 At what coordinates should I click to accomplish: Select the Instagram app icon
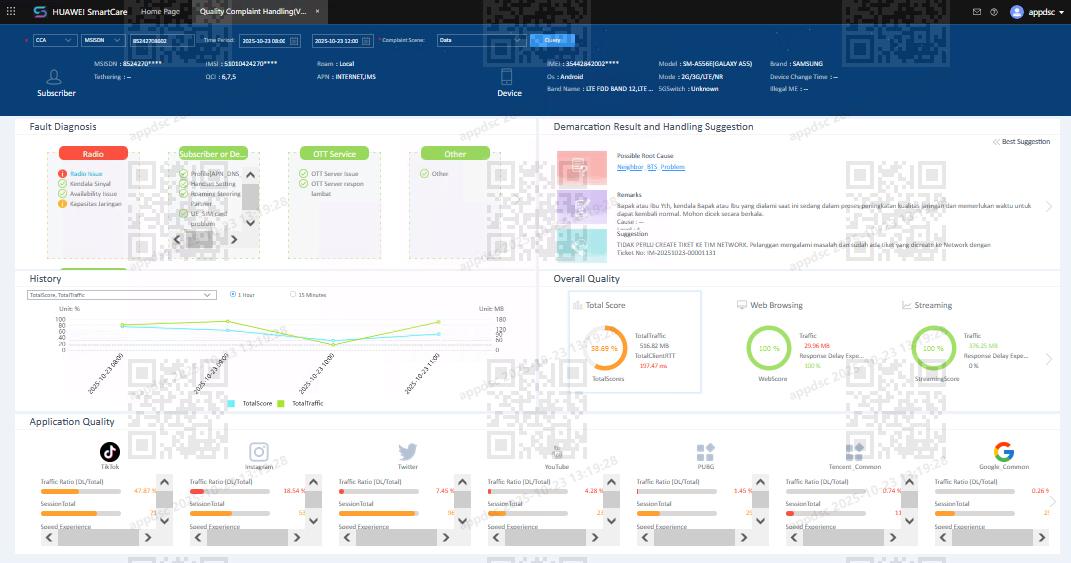[x=259, y=452]
